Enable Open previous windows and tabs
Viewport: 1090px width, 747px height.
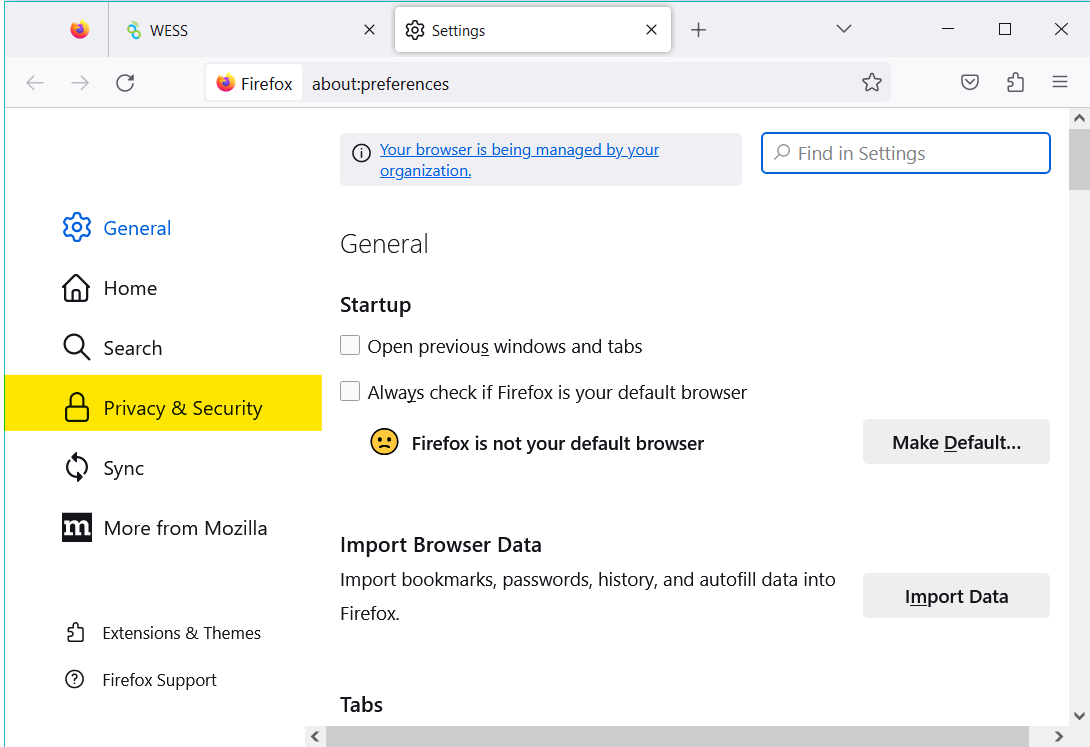click(350, 345)
